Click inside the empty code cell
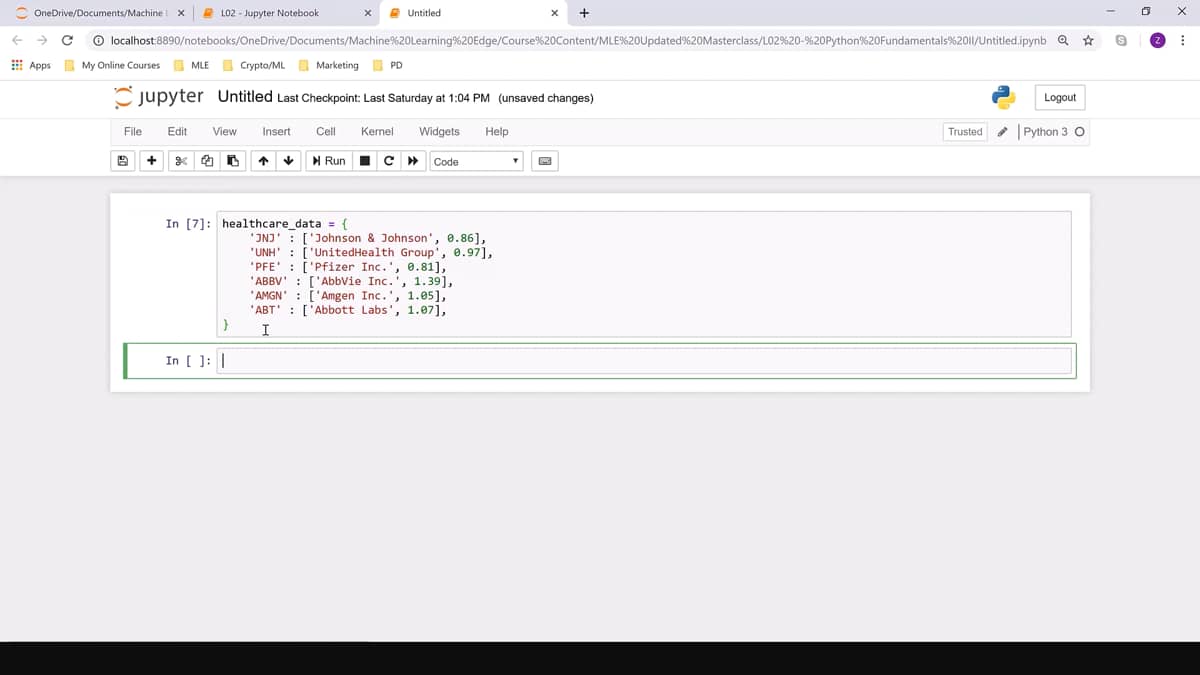Screen dimensions: 1200x675 pos(644,361)
